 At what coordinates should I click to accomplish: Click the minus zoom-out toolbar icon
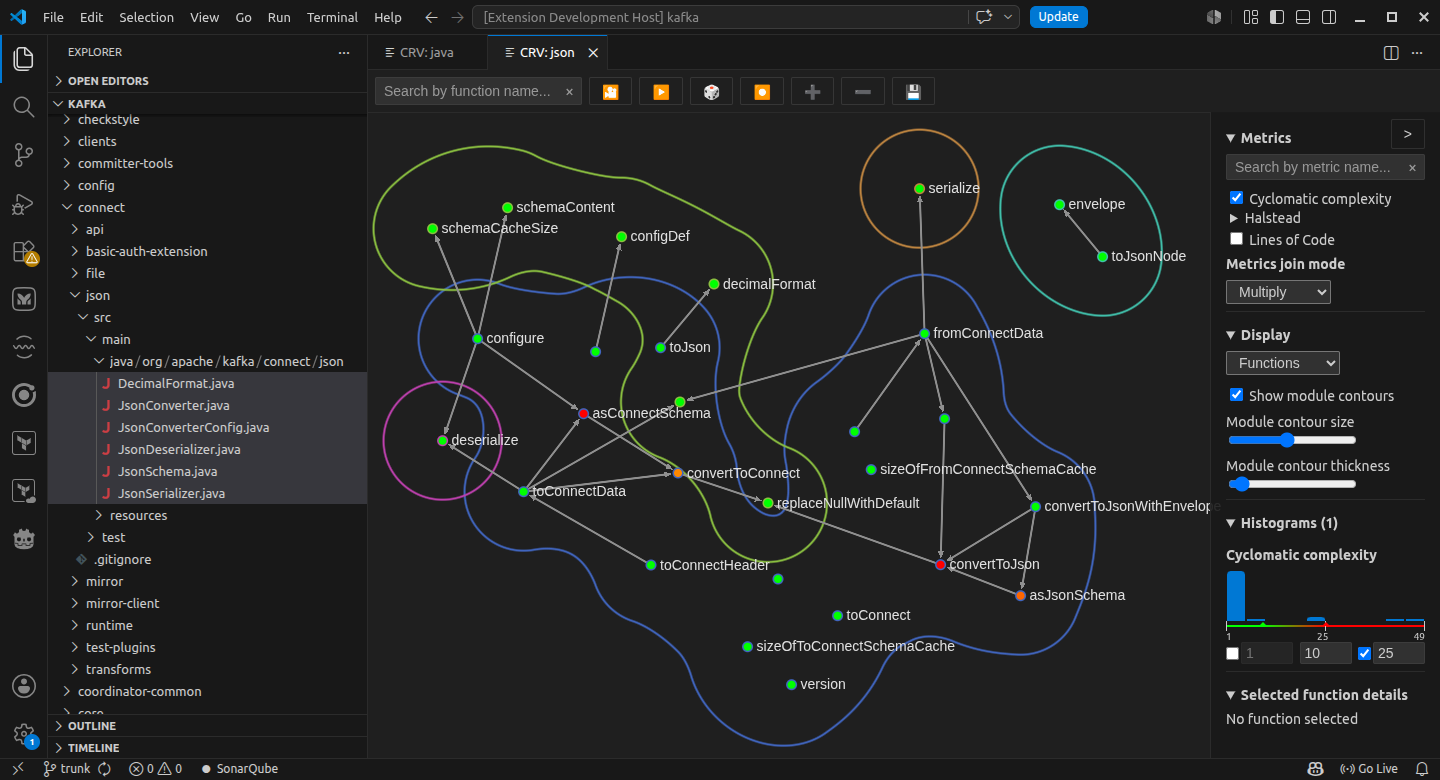pyautogui.click(x=862, y=91)
